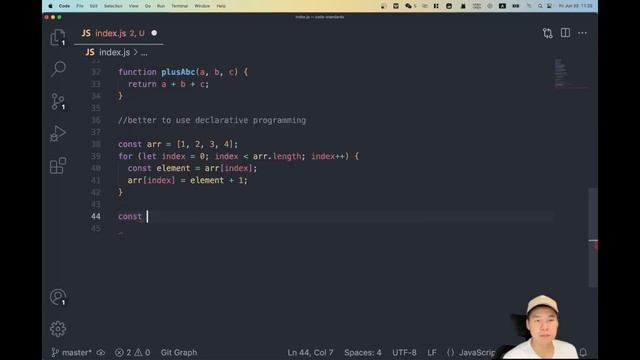The width and height of the screenshot is (640, 360).
Task: Click the clock in the macOS menu bar
Action: point(576,6)
